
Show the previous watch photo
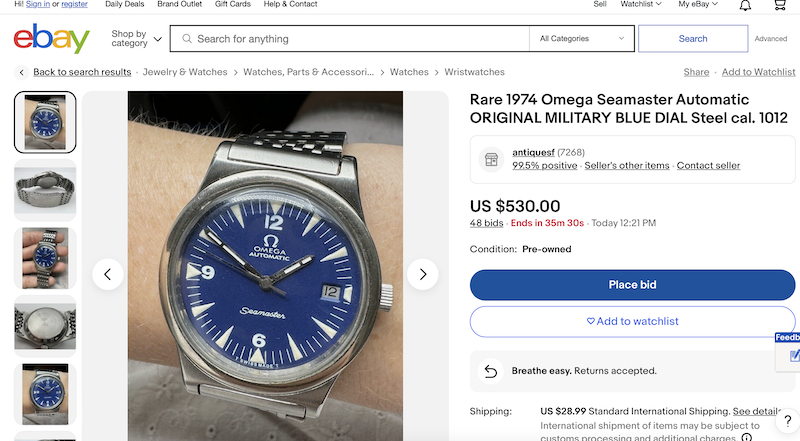[108, 274]
